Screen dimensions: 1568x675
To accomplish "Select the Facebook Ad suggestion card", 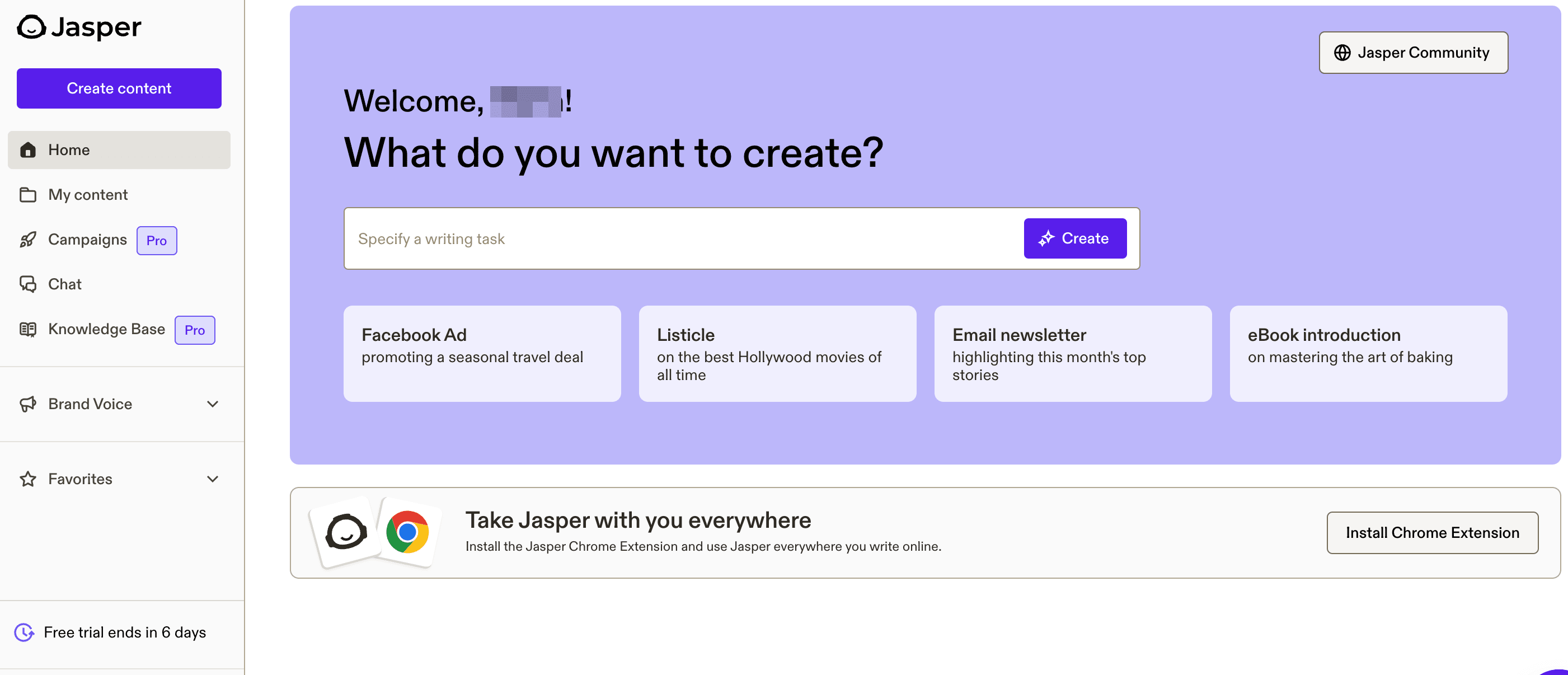I will point(481,354).
